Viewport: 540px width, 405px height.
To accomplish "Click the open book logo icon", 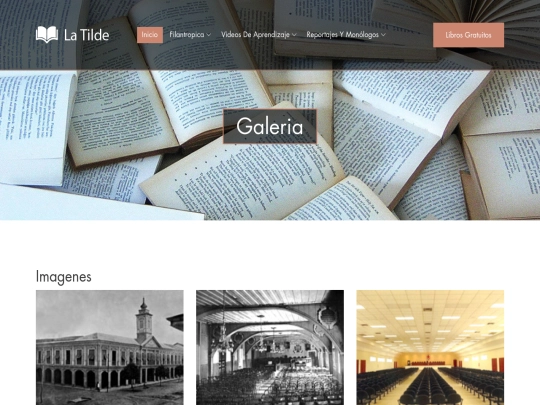I will [47, 35].
